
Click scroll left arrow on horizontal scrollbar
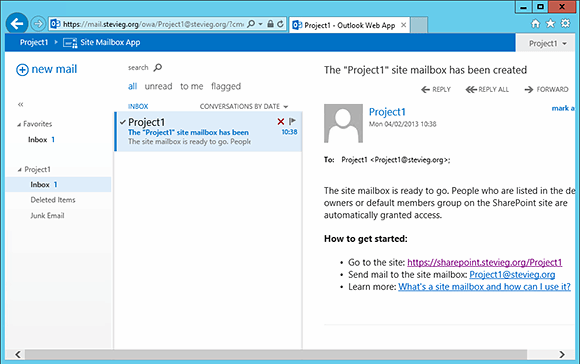pyautogui.click(x=18, y=354)
